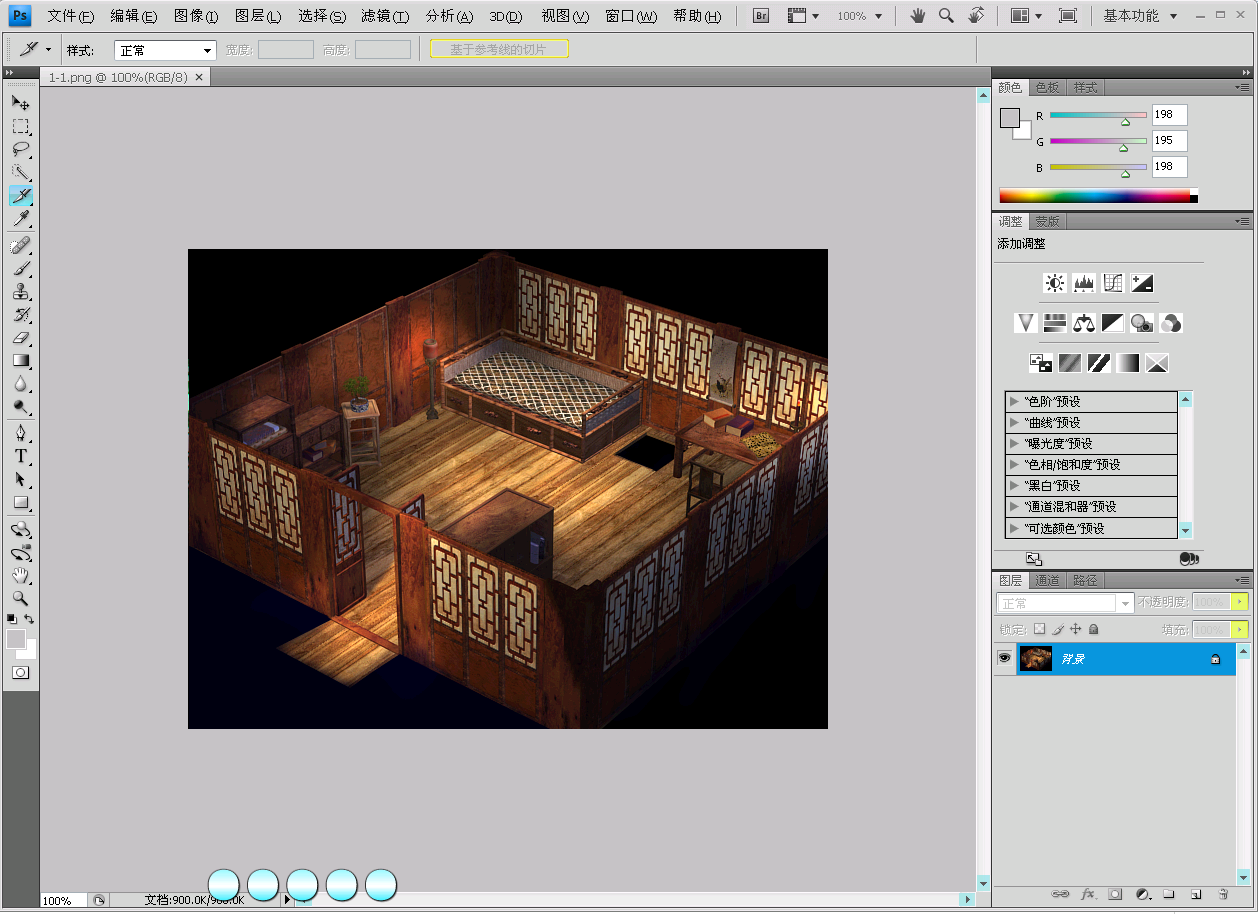Screen dimensions: 1258x914
Task: Open the 样式 dropdown showing 正常
Action: (165, 50)
